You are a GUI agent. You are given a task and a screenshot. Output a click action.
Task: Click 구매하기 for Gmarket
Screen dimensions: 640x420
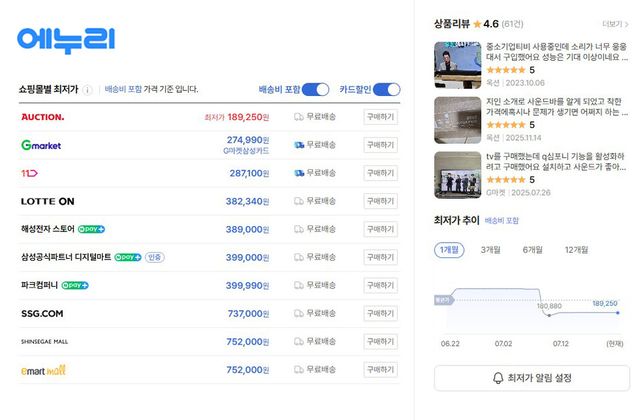point(380,145)
